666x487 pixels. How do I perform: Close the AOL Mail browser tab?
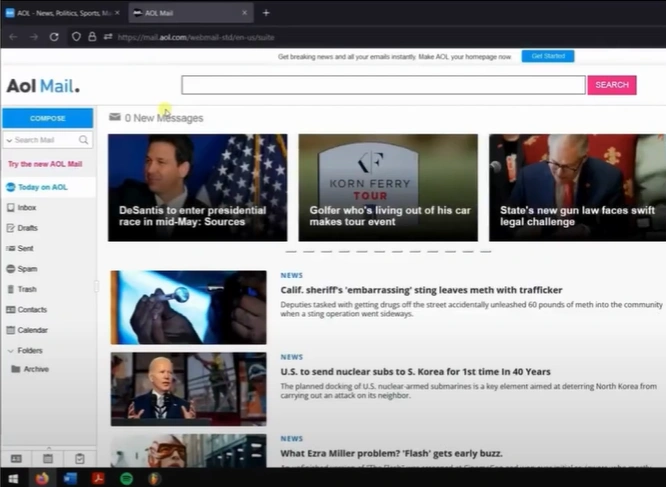[x=245, y=13]
